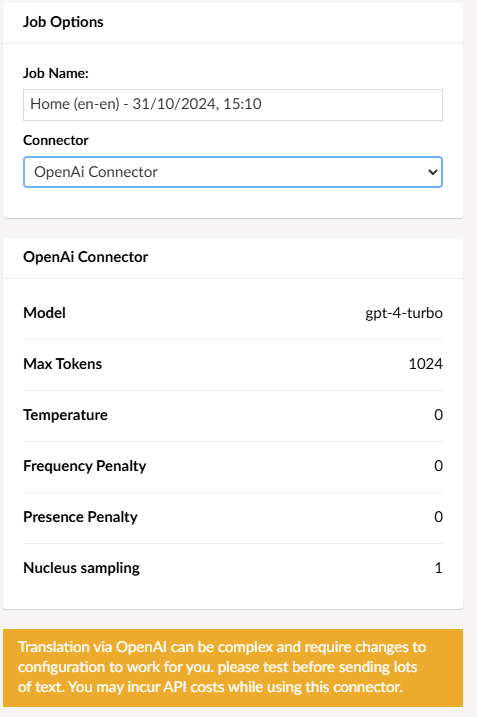Click the Temperature value 0

coord(438,415)
